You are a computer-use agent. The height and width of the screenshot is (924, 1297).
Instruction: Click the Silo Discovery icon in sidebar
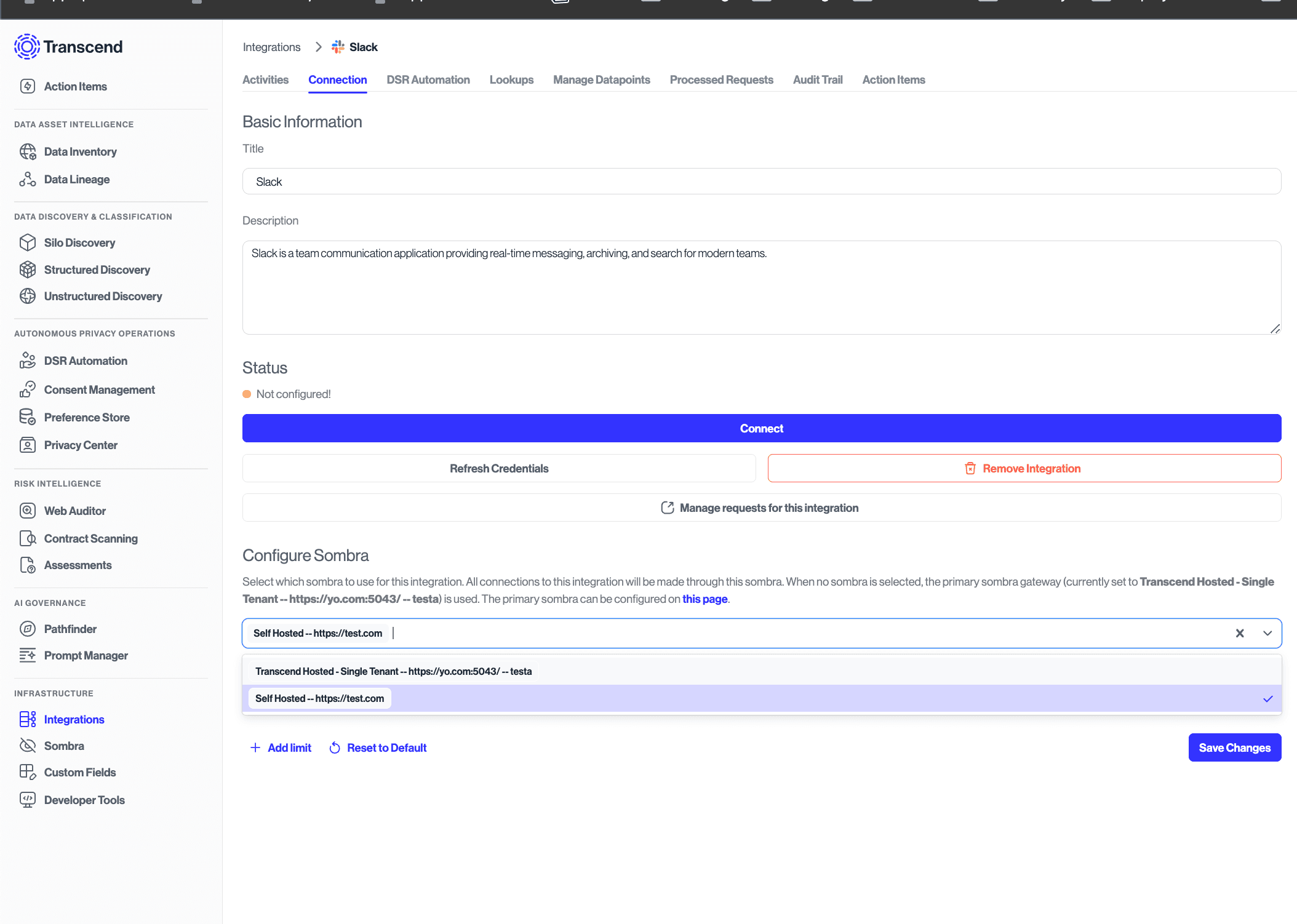pyautogui.click(x=27, y=242)
